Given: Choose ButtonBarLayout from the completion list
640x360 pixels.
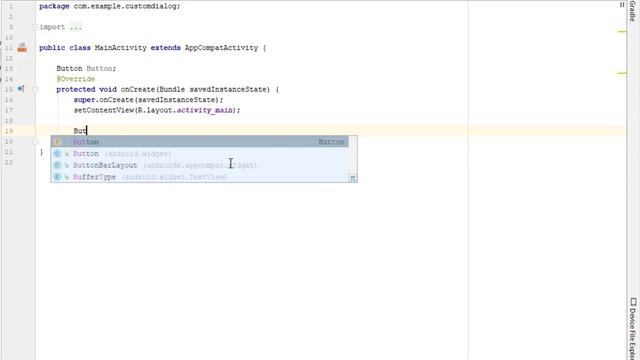Looking at the screenshot, I should point(200,165).
